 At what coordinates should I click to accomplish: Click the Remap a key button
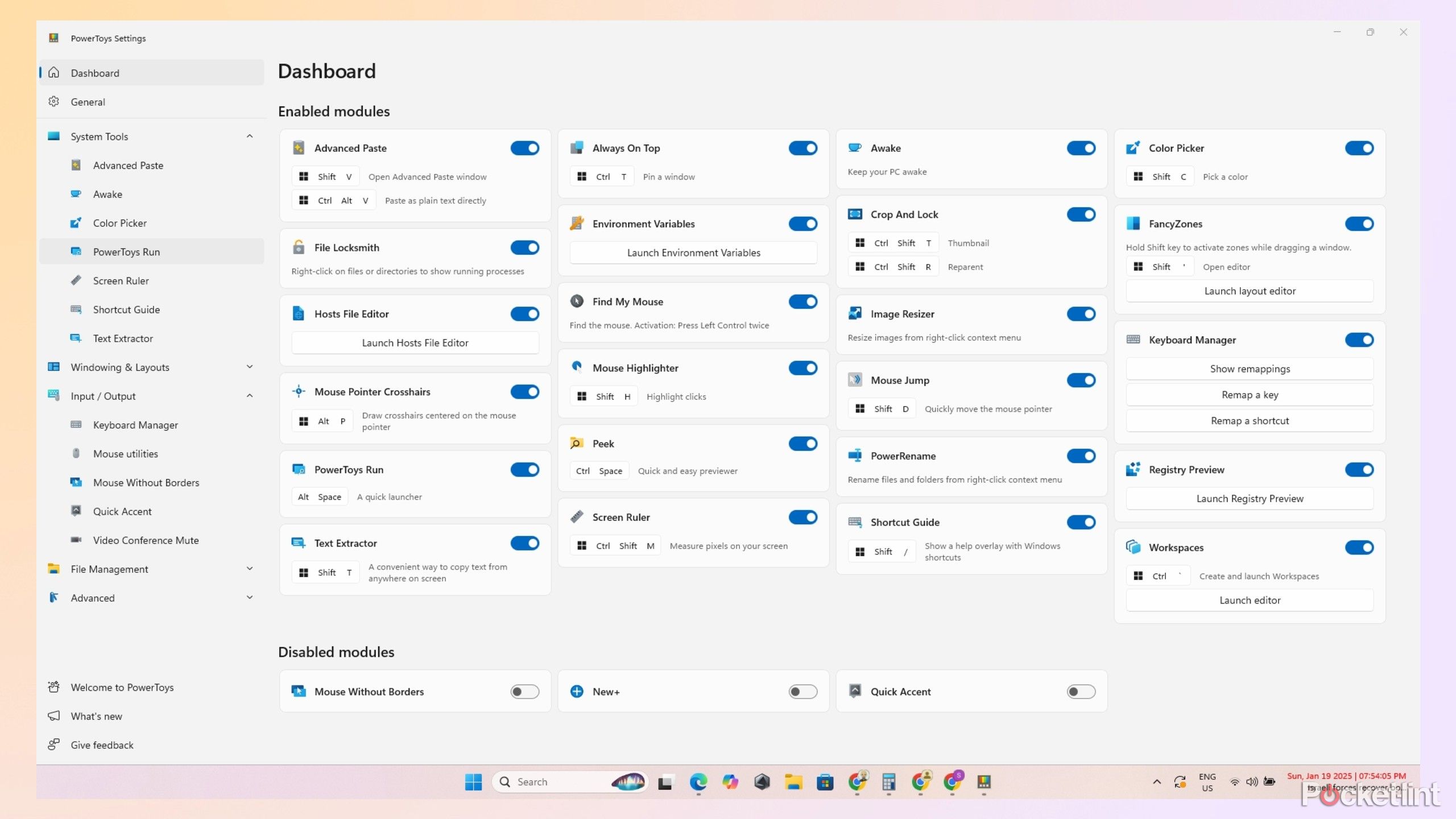1250,395
